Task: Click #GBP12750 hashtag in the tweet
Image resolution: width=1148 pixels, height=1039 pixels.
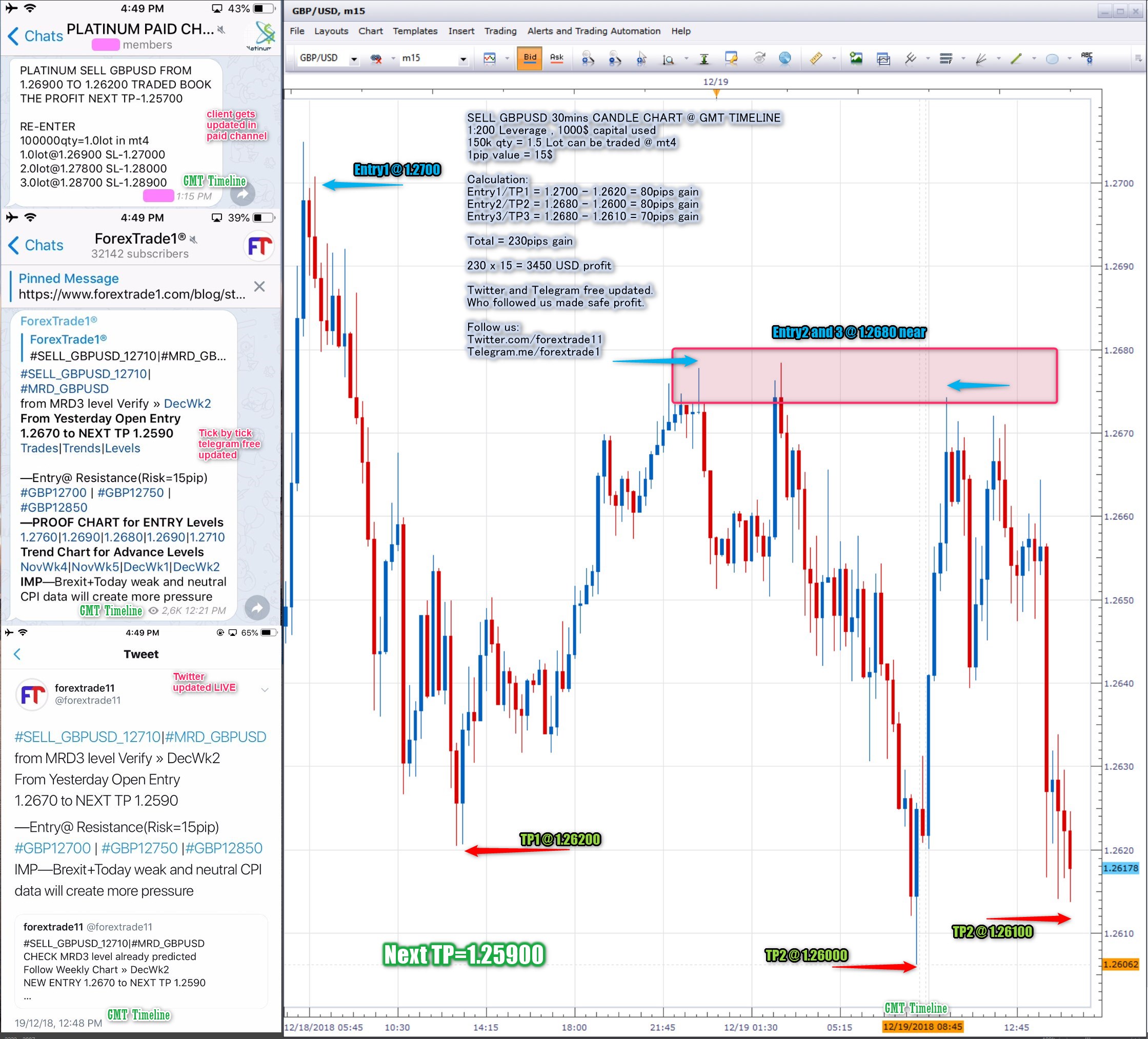Action: (x=139, y=848)
